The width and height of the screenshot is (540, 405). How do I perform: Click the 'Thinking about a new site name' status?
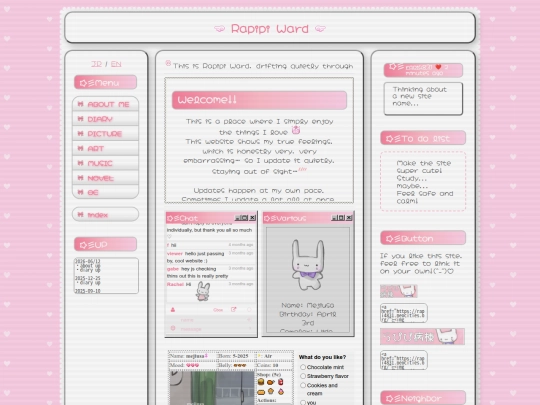tap(423, 98)
